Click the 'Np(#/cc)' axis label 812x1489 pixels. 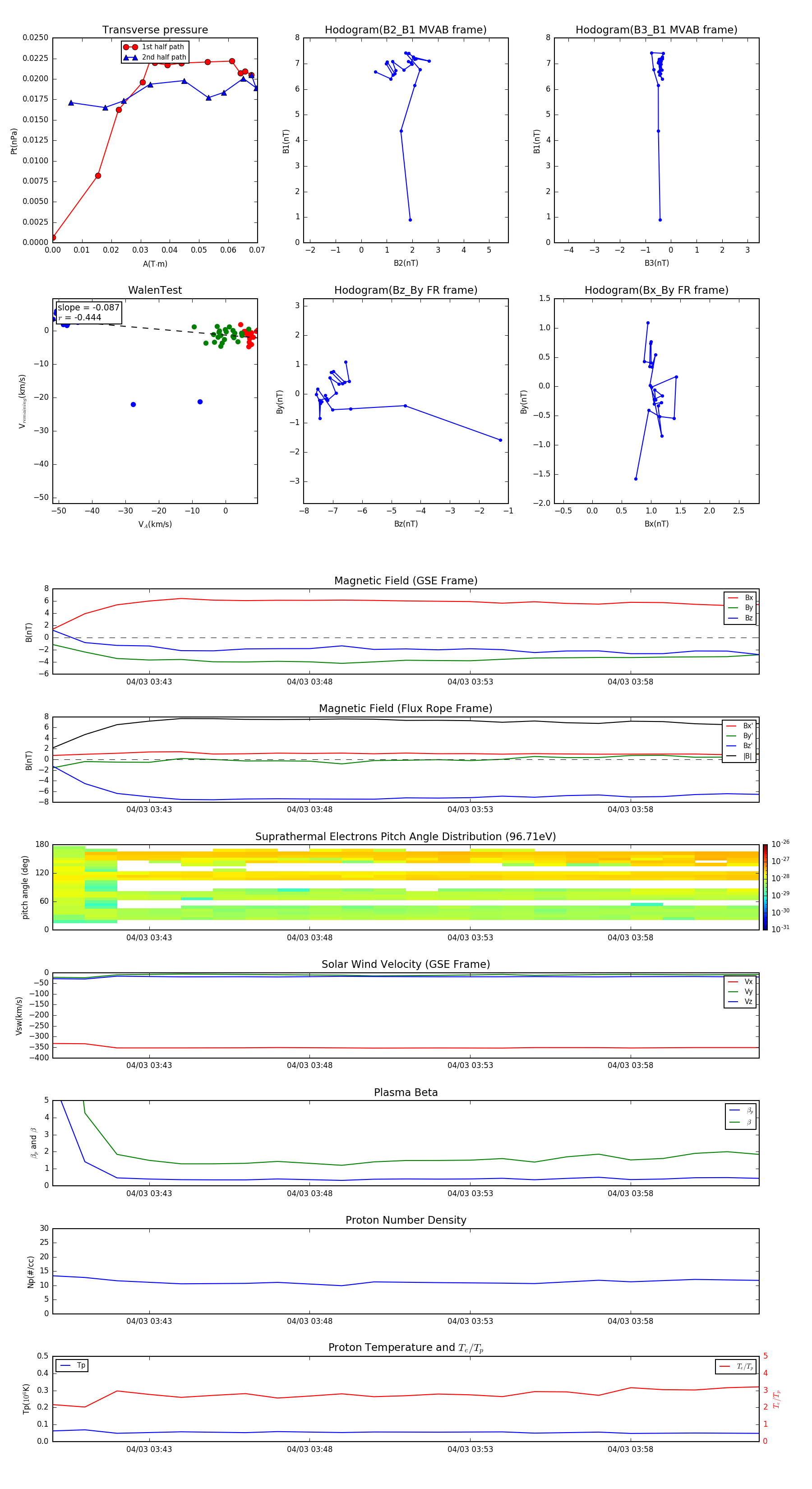point(31,1272)
